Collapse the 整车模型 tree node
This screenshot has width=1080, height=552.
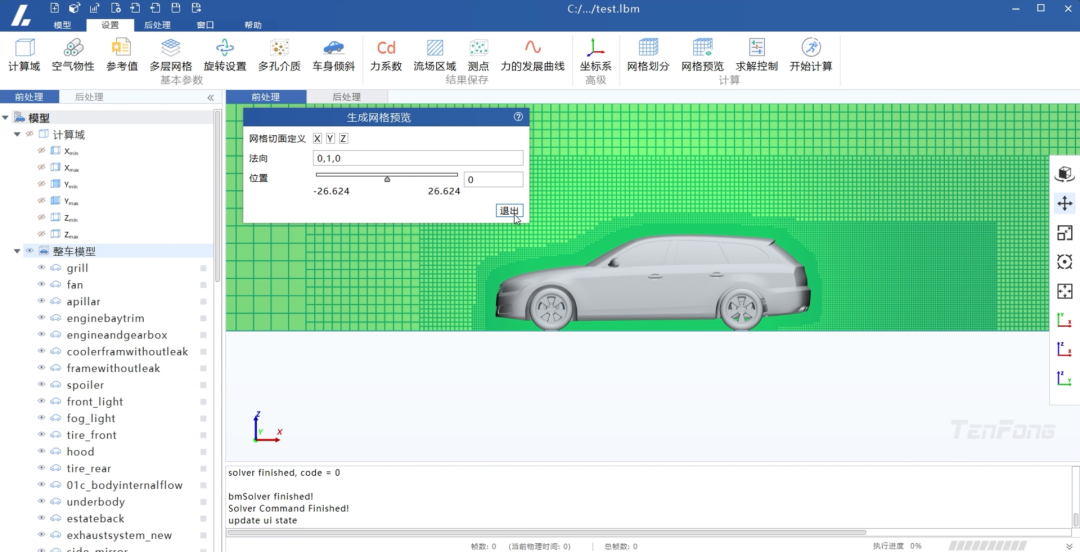(17, 252)
